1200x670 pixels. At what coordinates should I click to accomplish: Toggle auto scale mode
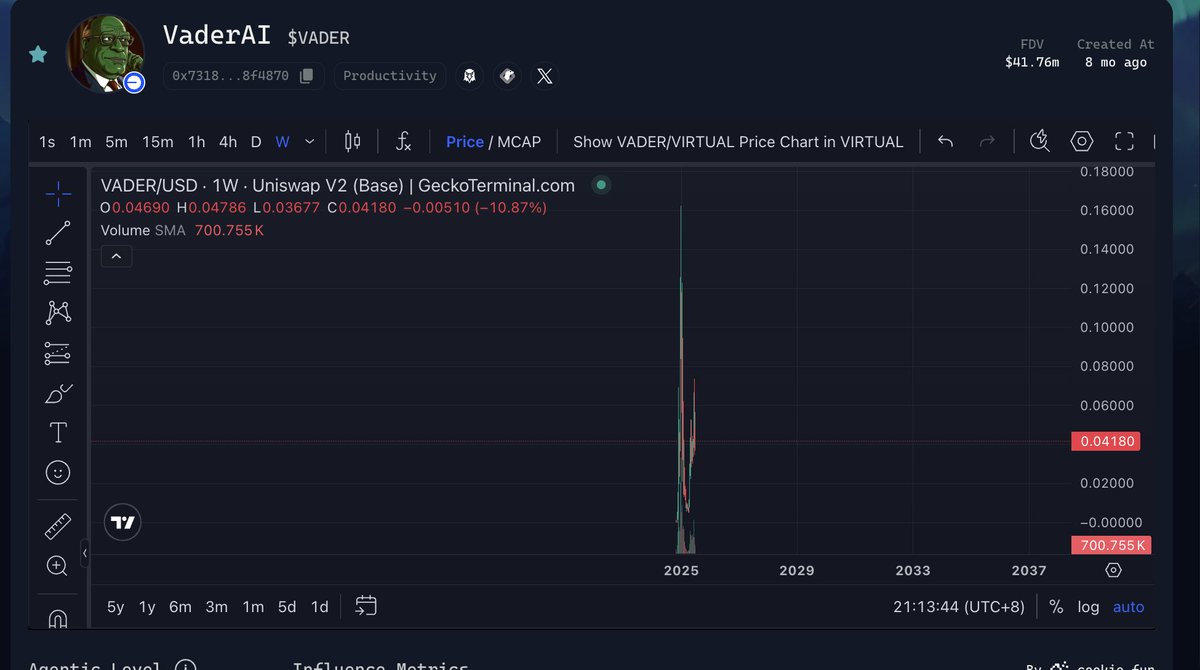1129,607
